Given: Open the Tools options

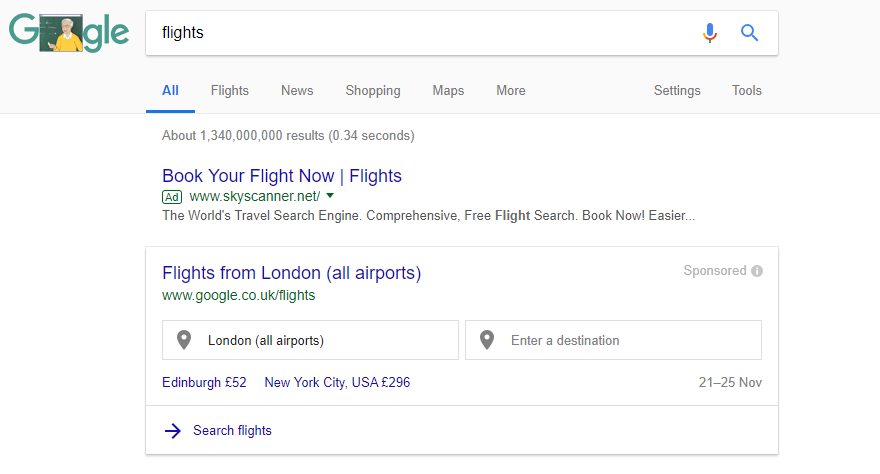Looking at the screenshot, I should click(746, 91).
